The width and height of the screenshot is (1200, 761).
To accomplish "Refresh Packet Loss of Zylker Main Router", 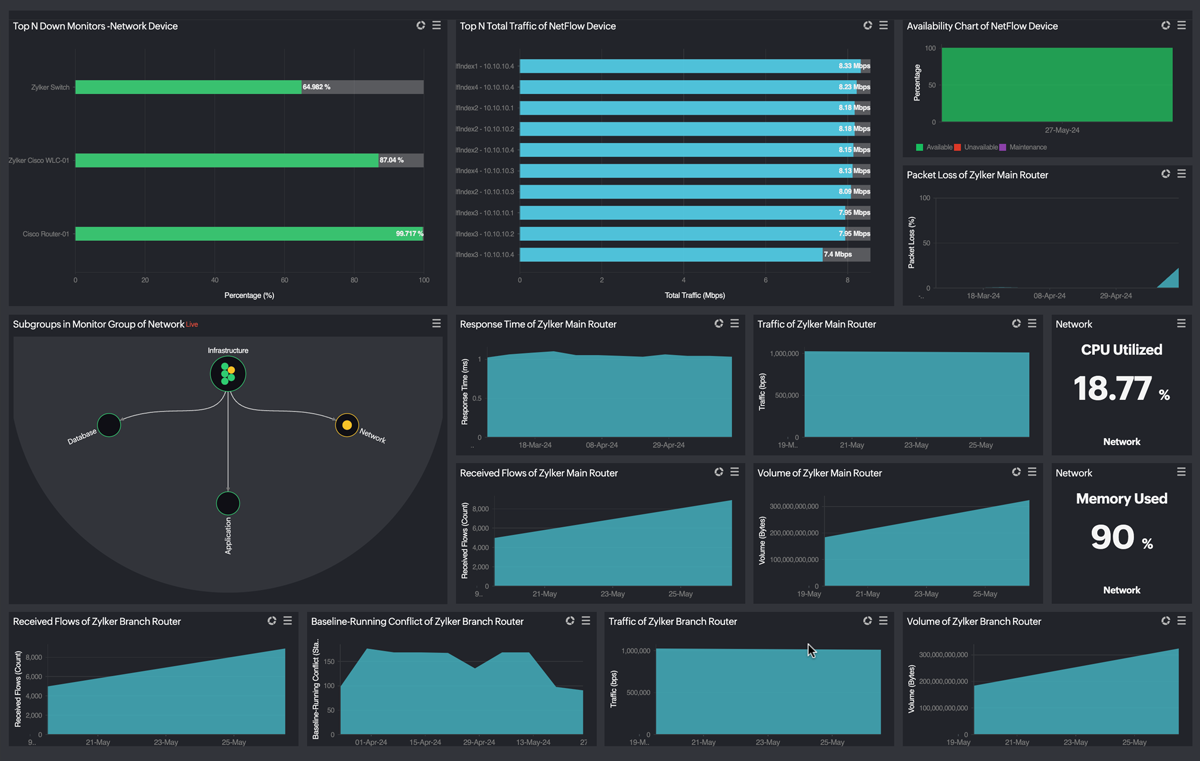I will tap(1166, 174).
